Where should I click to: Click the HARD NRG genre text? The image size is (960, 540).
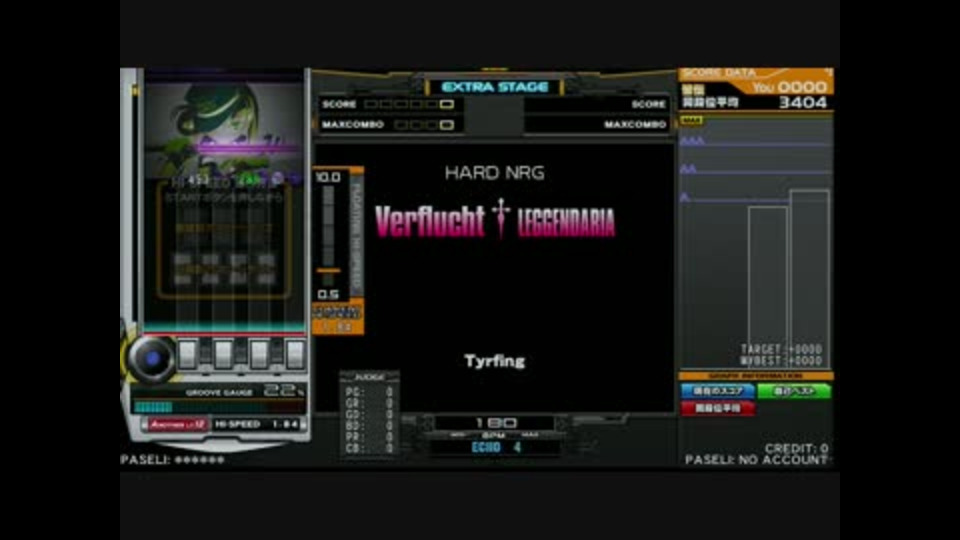pos(495,173)
